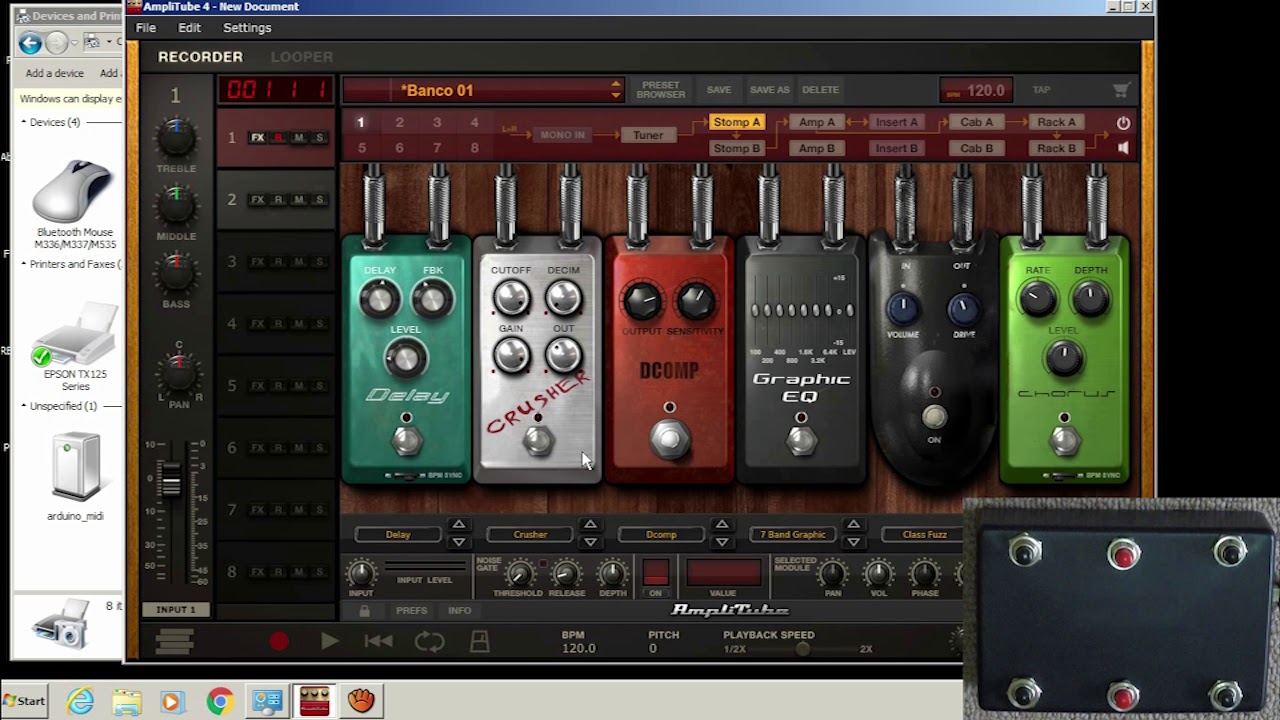The image size is (1280, 720).
Task: Toggle FX on track 1
Action: [257, 138]
